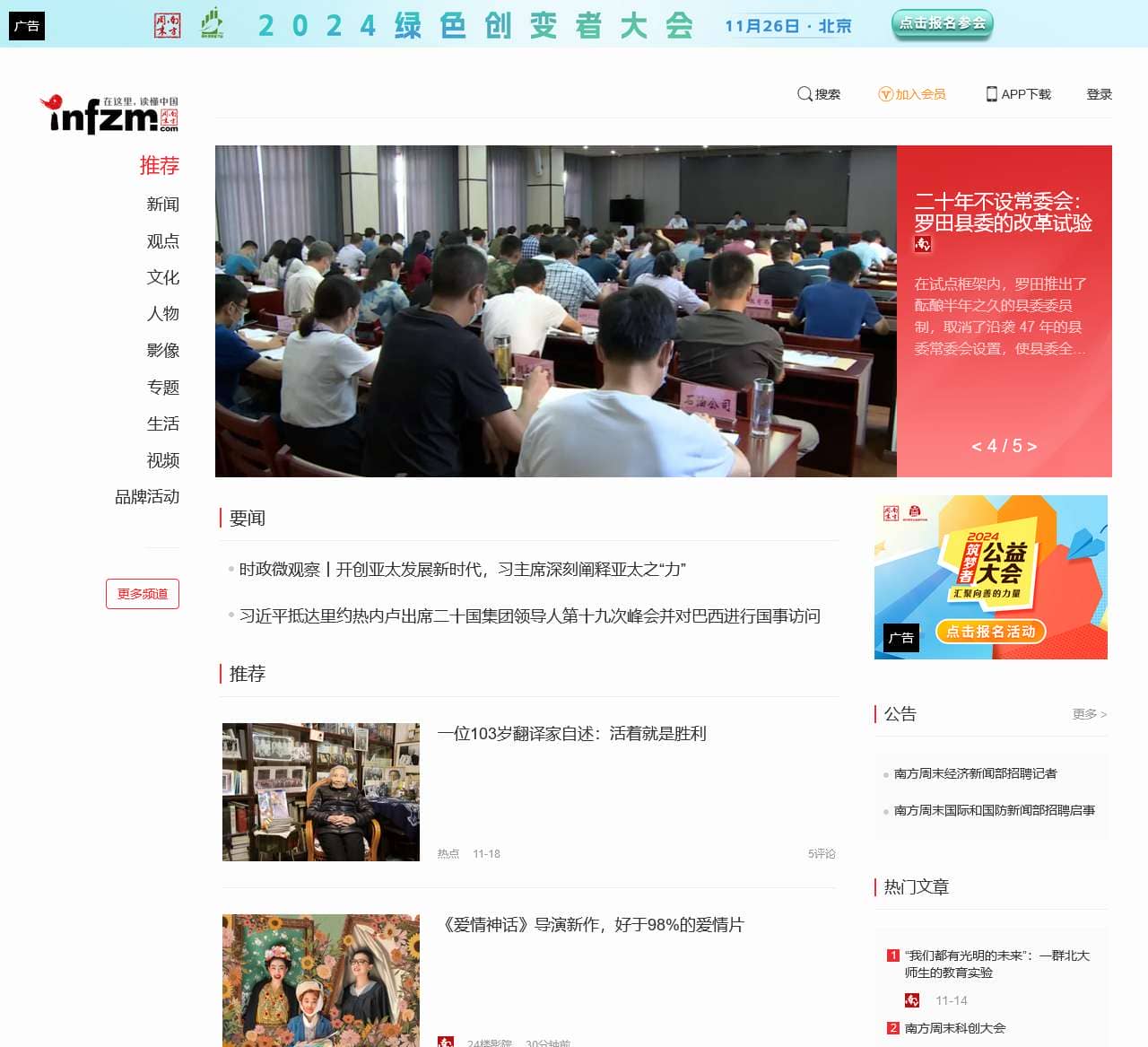1148x1047 pixels.
Task: Click the 登录 login link
Action: (x=1099, y=93)
